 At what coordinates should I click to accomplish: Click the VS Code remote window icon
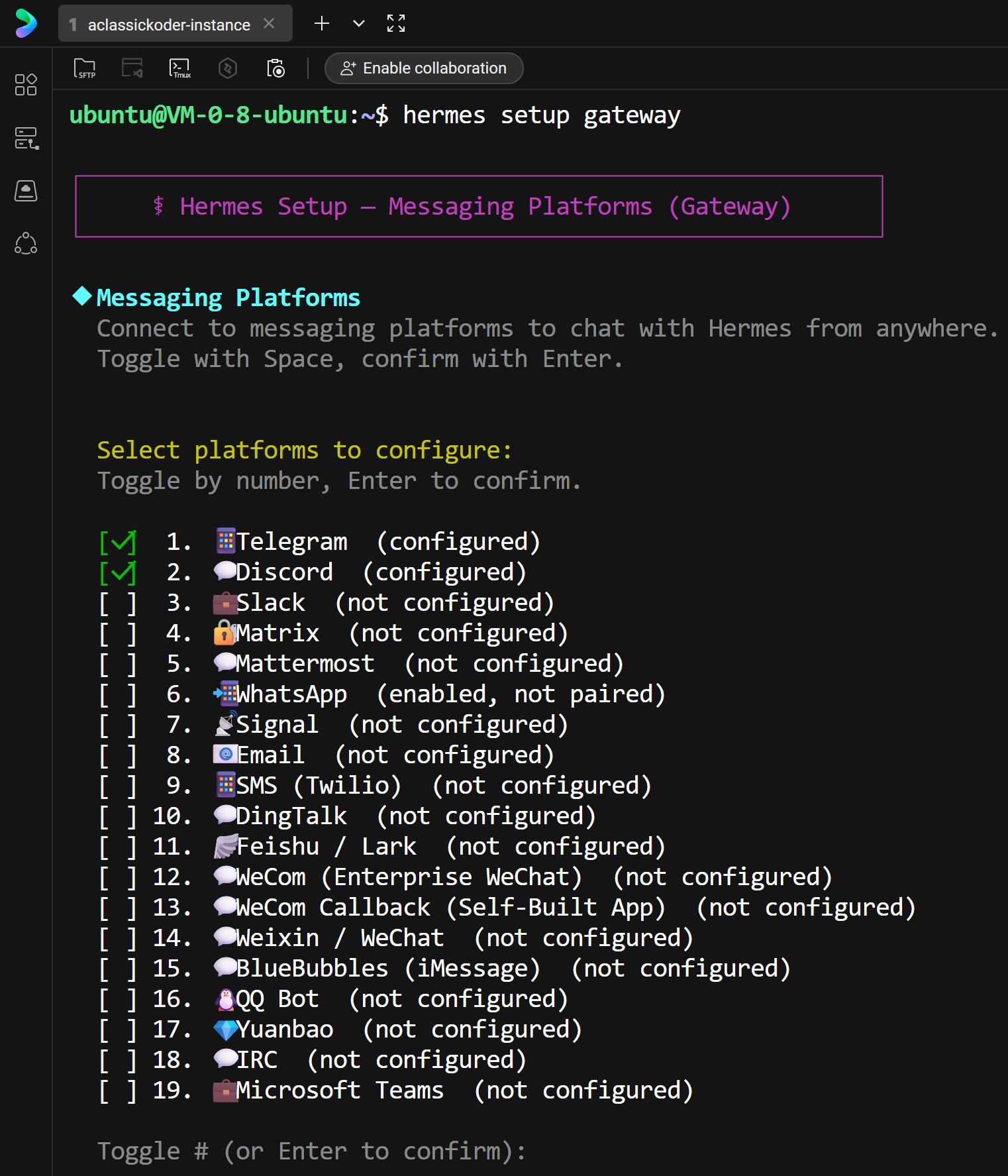[132, 68]
